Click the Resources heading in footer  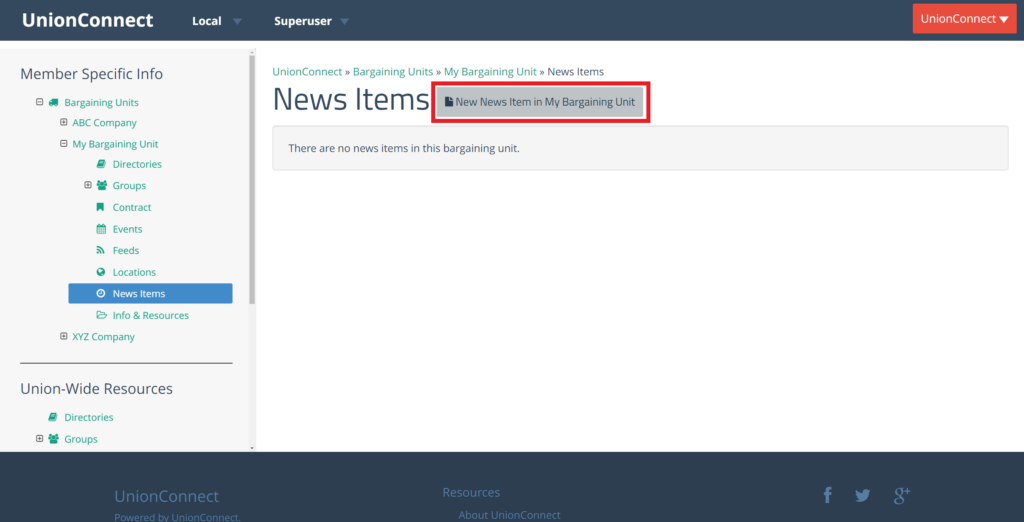pyautogui.click(x=472, y=492)
